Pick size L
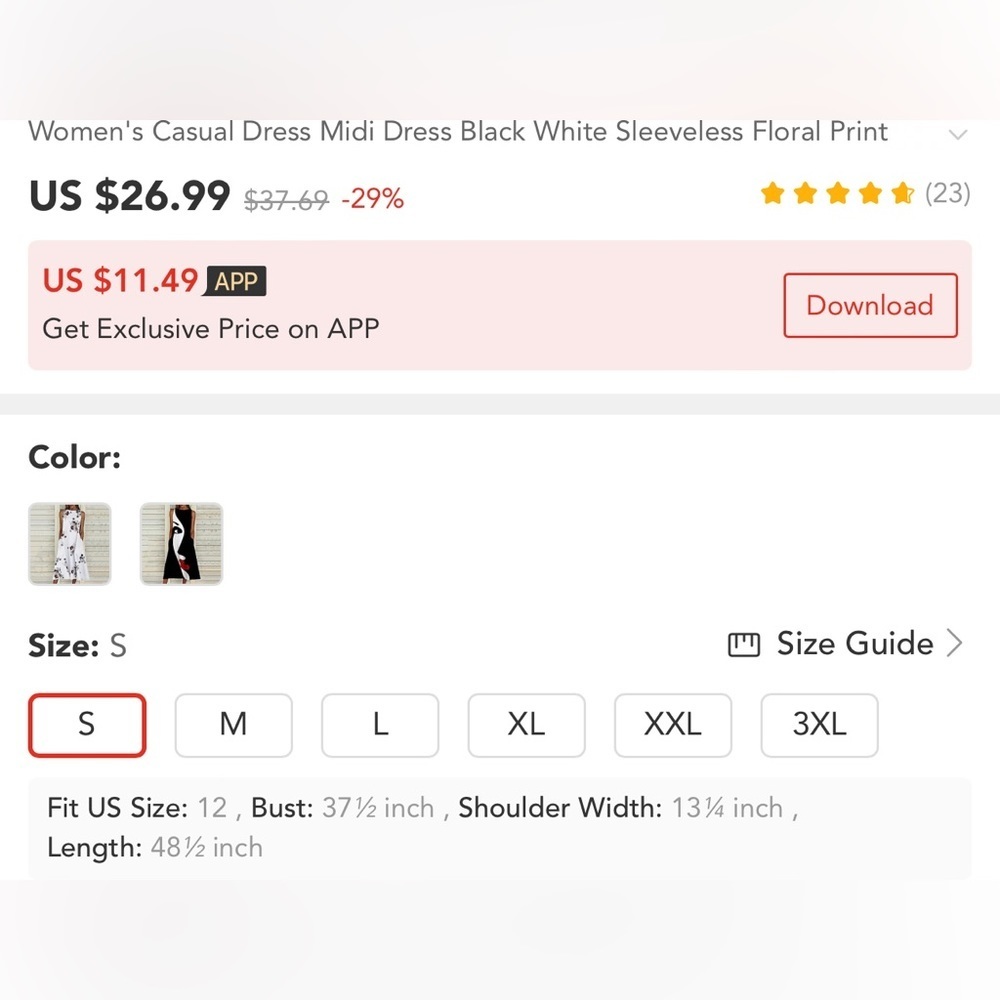 (380, 725)
